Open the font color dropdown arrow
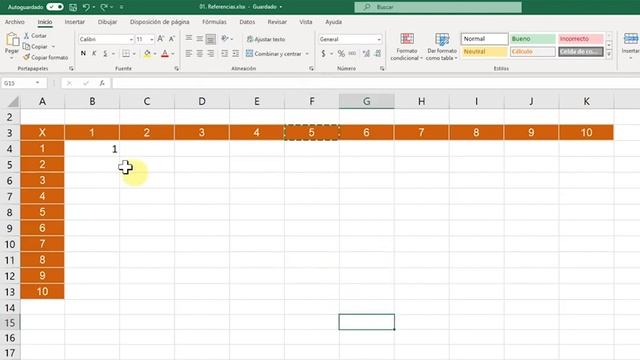This screenshot has height=360, width=640. click(x=173, y=54)
